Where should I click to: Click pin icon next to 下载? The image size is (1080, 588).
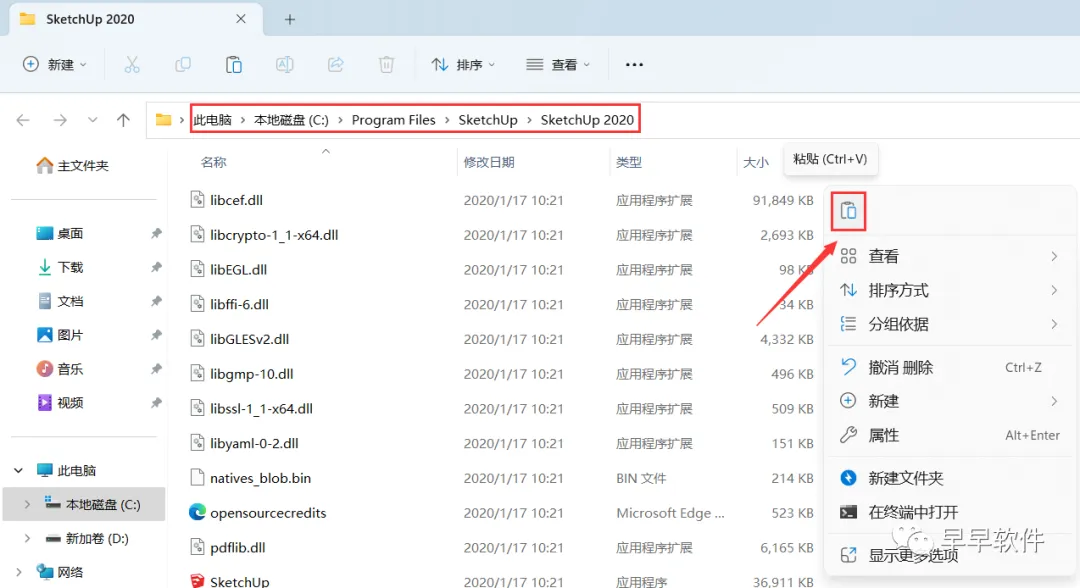click(x=156, y=267)
